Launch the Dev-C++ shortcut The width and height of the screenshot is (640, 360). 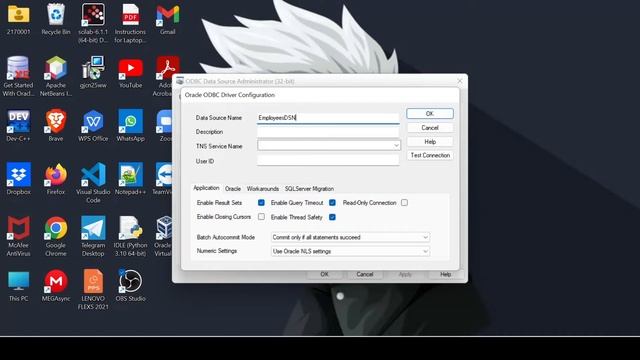pyautogui.click(x=18, y=126)
